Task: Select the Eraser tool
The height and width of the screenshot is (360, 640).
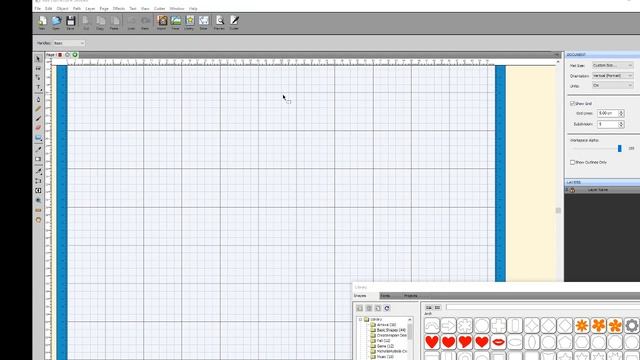Action: pyautogui.click(x=38, y=128)
